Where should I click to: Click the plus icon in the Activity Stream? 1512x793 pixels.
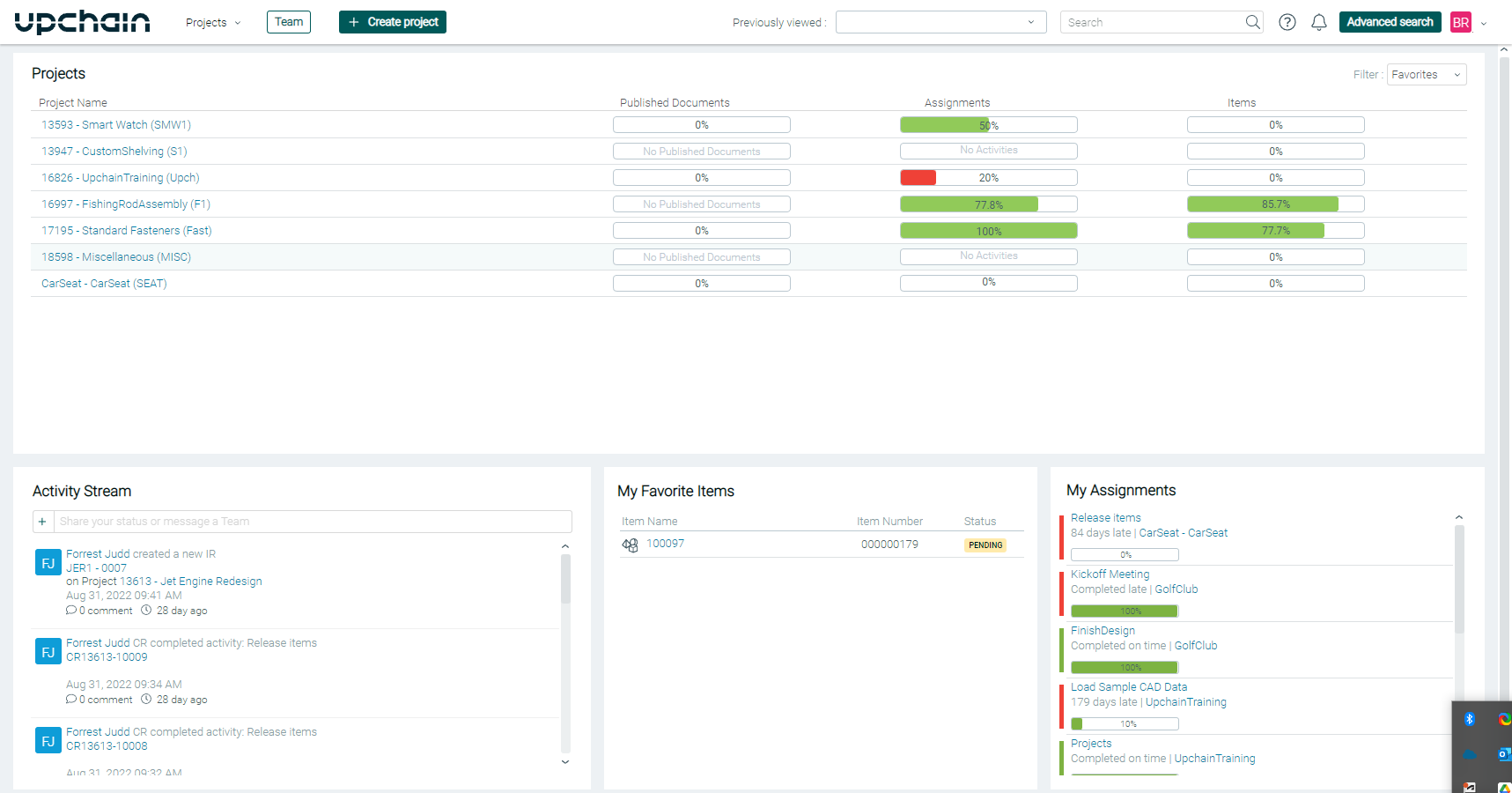click(x=42, y=521)
